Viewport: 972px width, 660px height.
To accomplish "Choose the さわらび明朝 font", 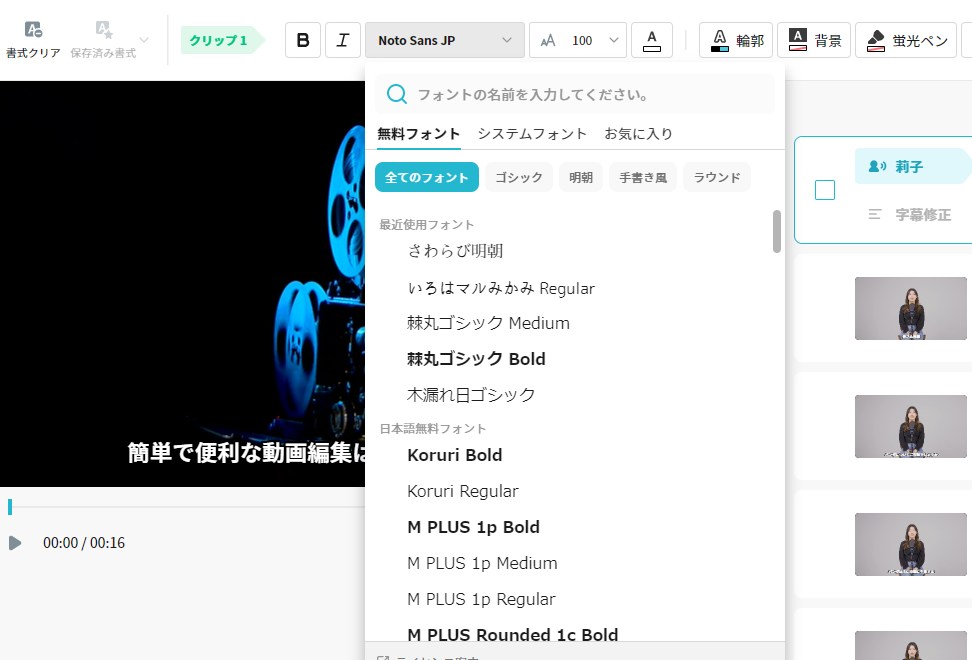I will point(456,251).
